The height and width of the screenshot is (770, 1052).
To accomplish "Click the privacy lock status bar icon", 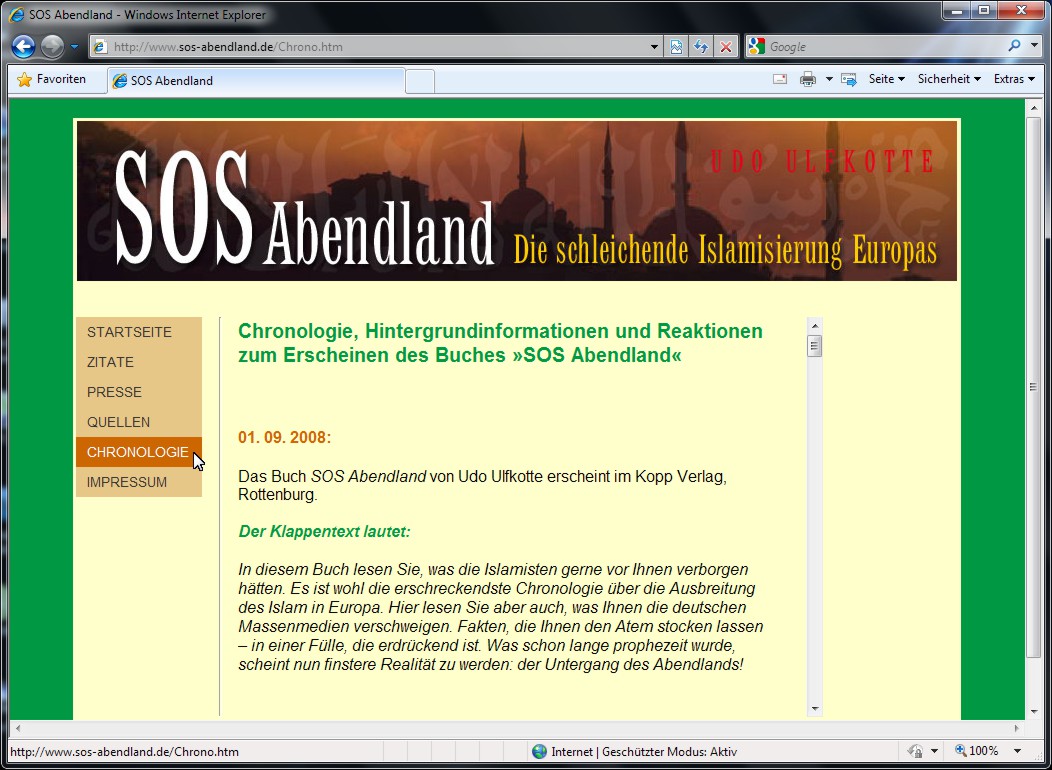I will click(915, 751).
